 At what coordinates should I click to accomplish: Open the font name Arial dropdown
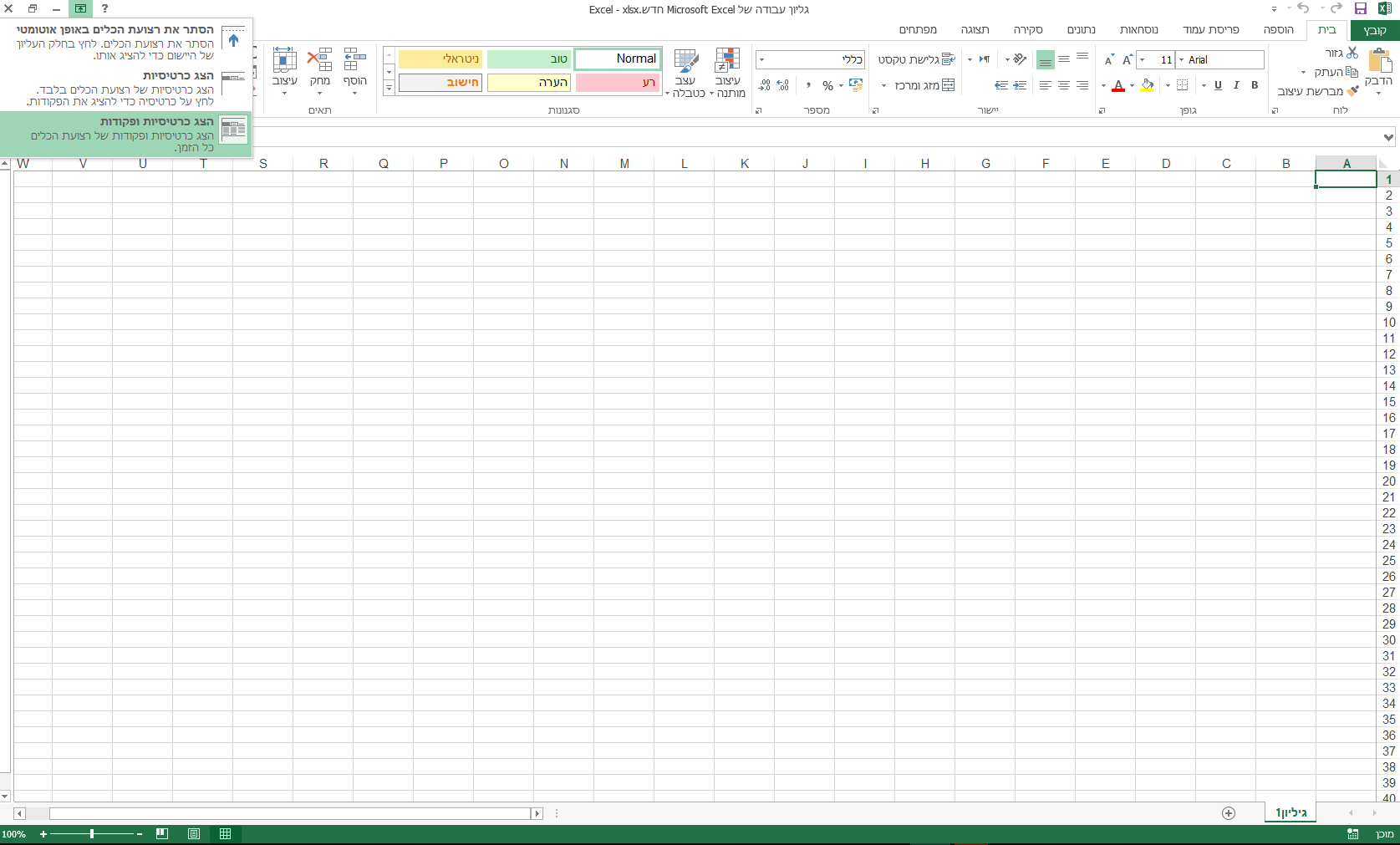(x=1181, y=59)
